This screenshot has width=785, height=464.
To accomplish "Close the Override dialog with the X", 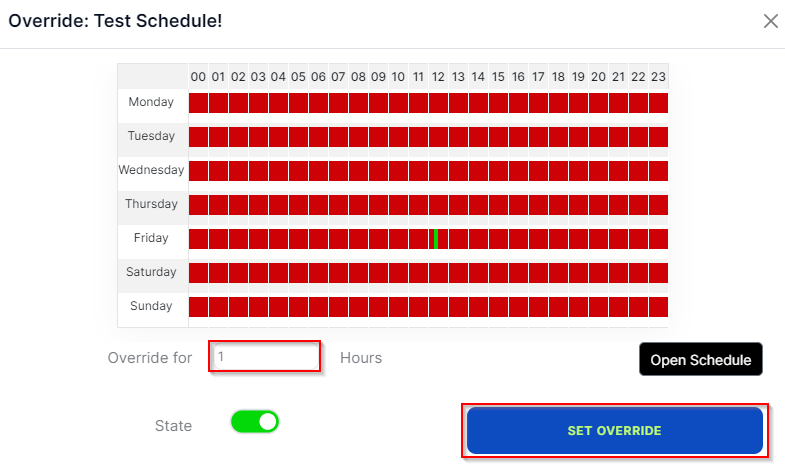I will [x=770, y=21].
